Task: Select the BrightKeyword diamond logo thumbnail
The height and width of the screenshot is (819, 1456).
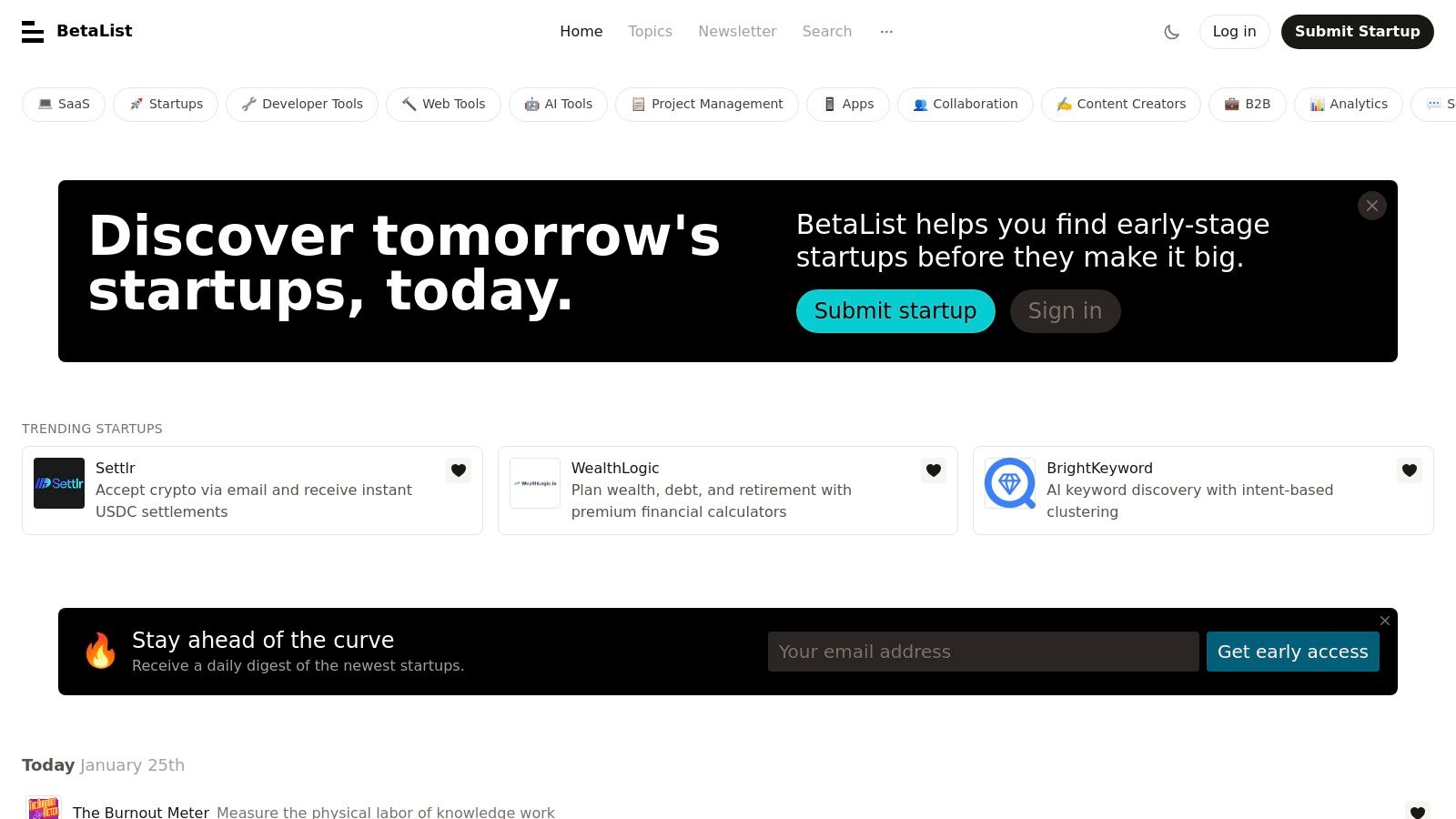Action: 1009,483
